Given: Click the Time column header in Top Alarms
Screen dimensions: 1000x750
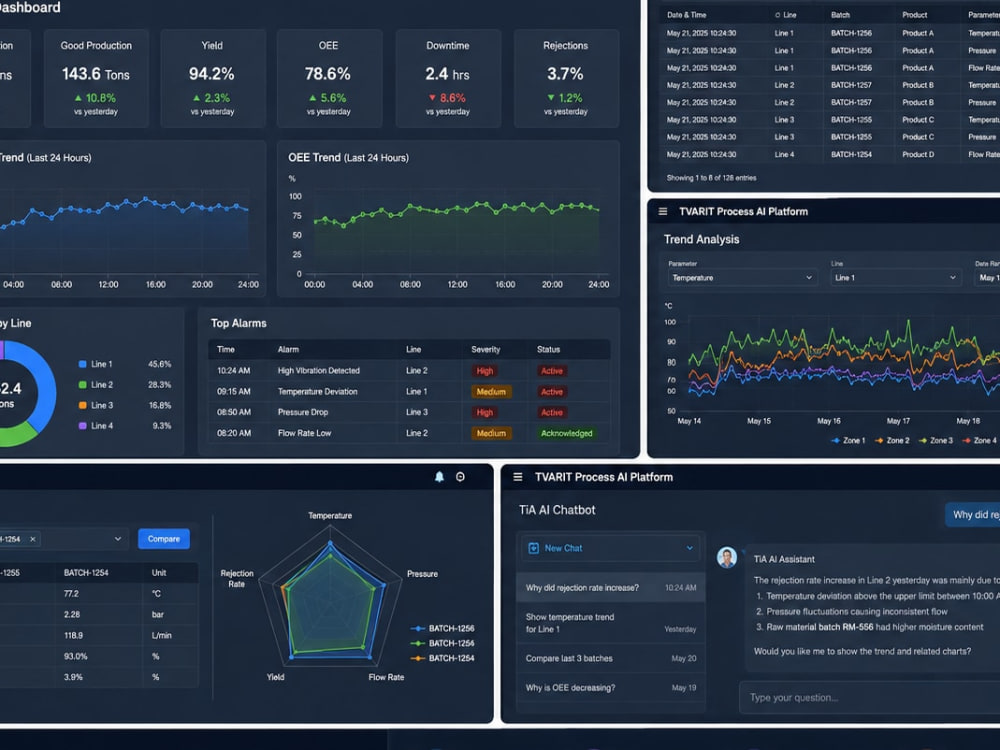Looking at the screenshot, I should 226,349.
